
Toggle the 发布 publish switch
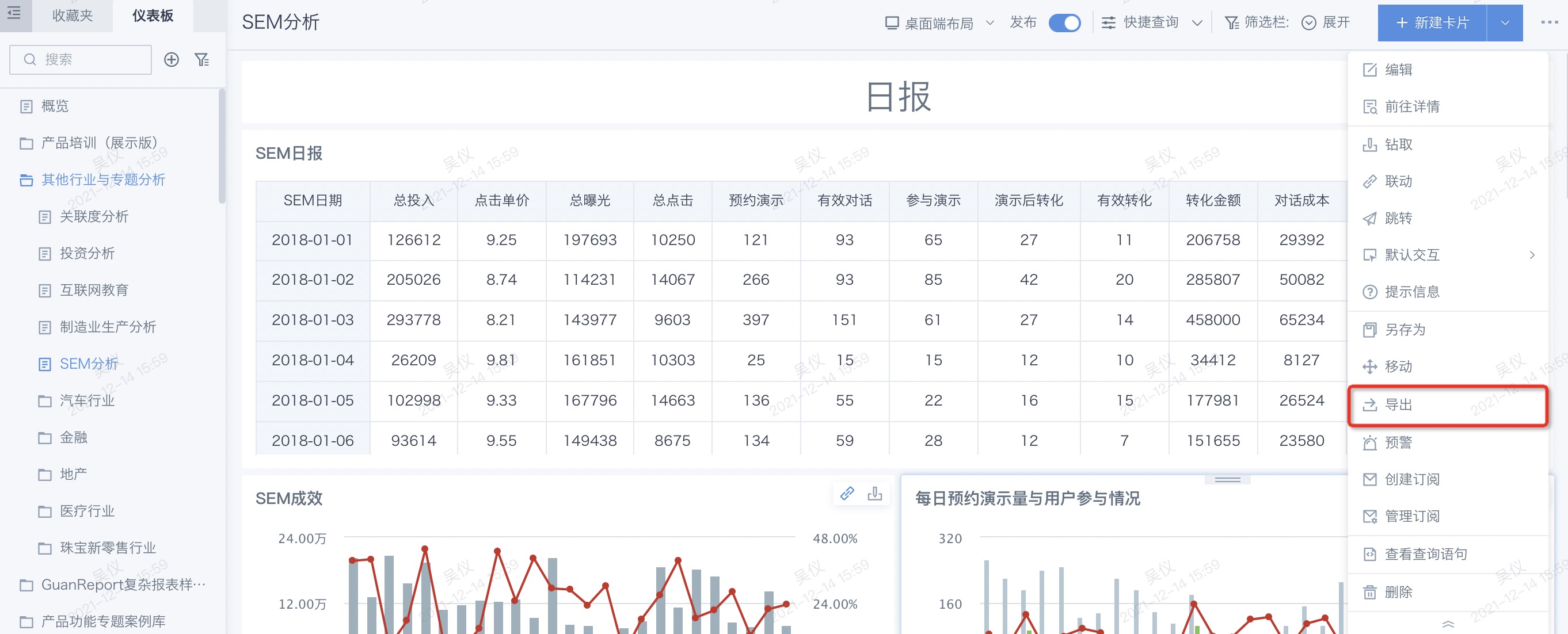(1064, 23)
